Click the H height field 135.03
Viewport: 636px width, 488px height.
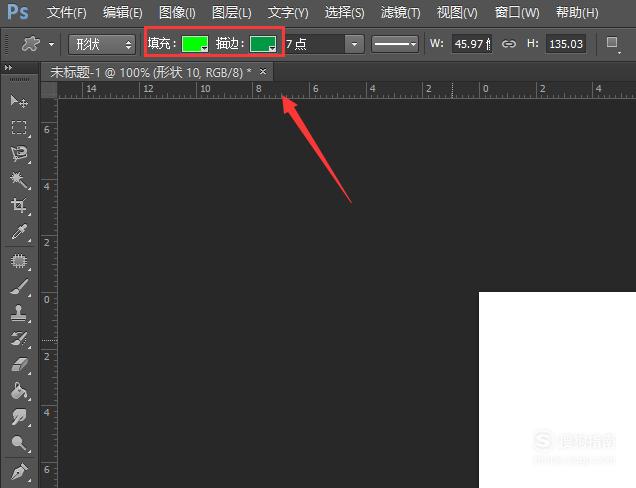click(566, 44)
